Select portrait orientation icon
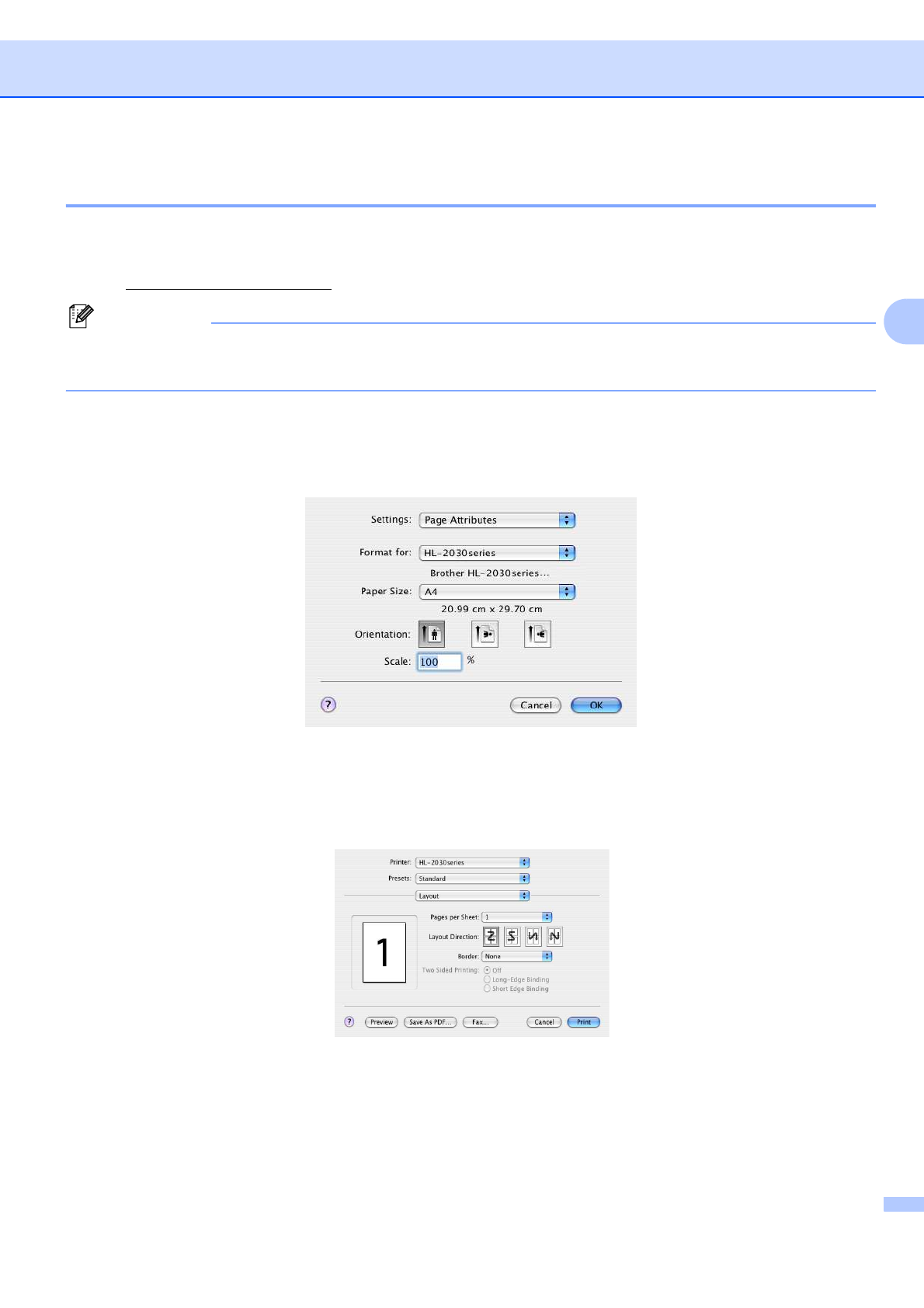 432,635
